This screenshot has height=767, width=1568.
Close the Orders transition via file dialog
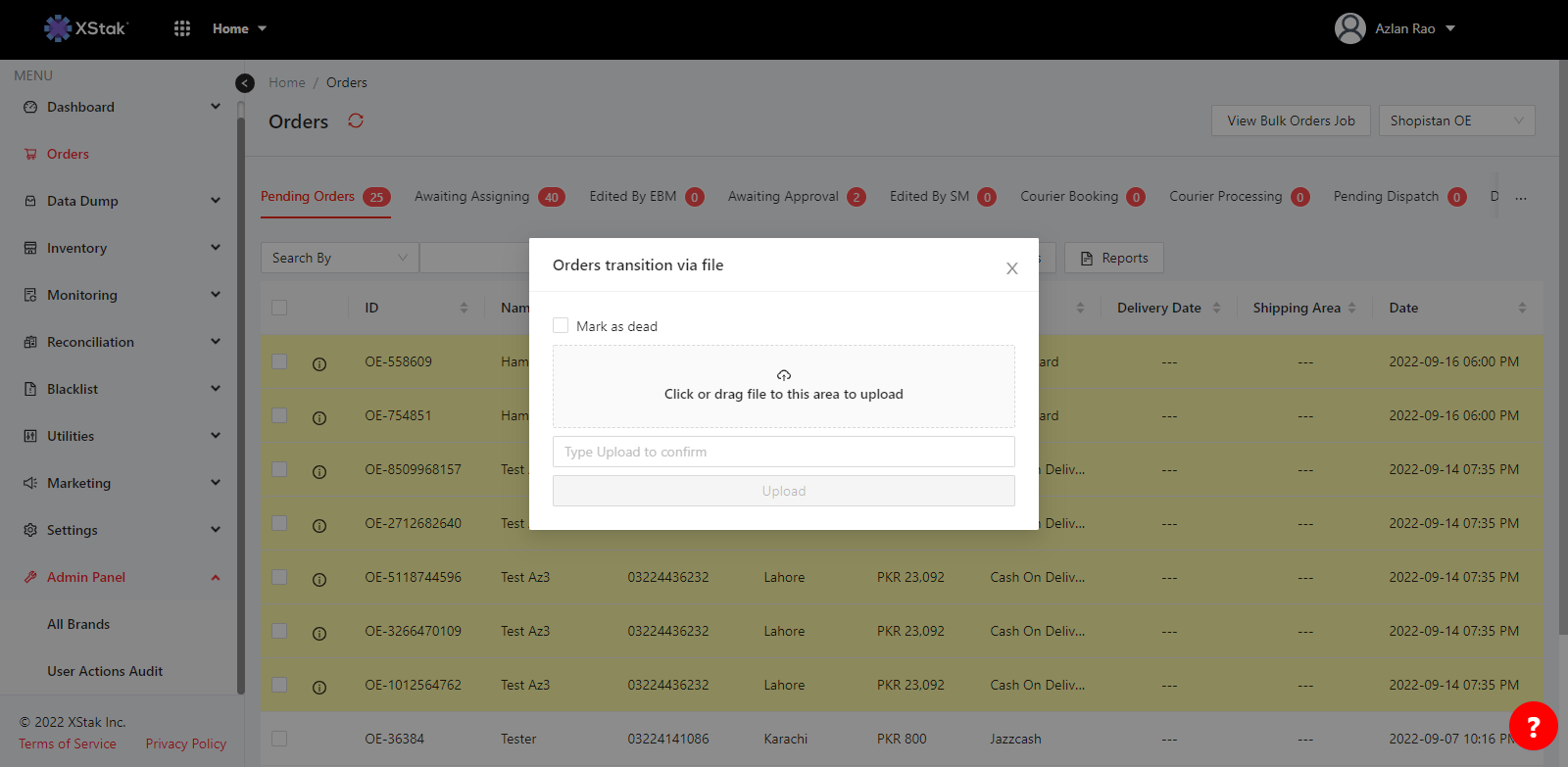pos(1011,268)
